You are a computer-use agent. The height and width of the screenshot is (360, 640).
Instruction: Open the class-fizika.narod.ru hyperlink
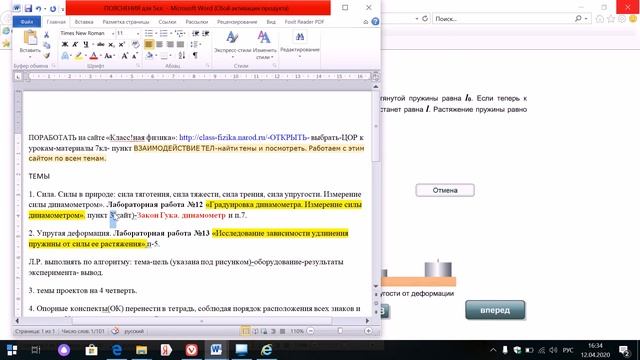tap(244, 138)
